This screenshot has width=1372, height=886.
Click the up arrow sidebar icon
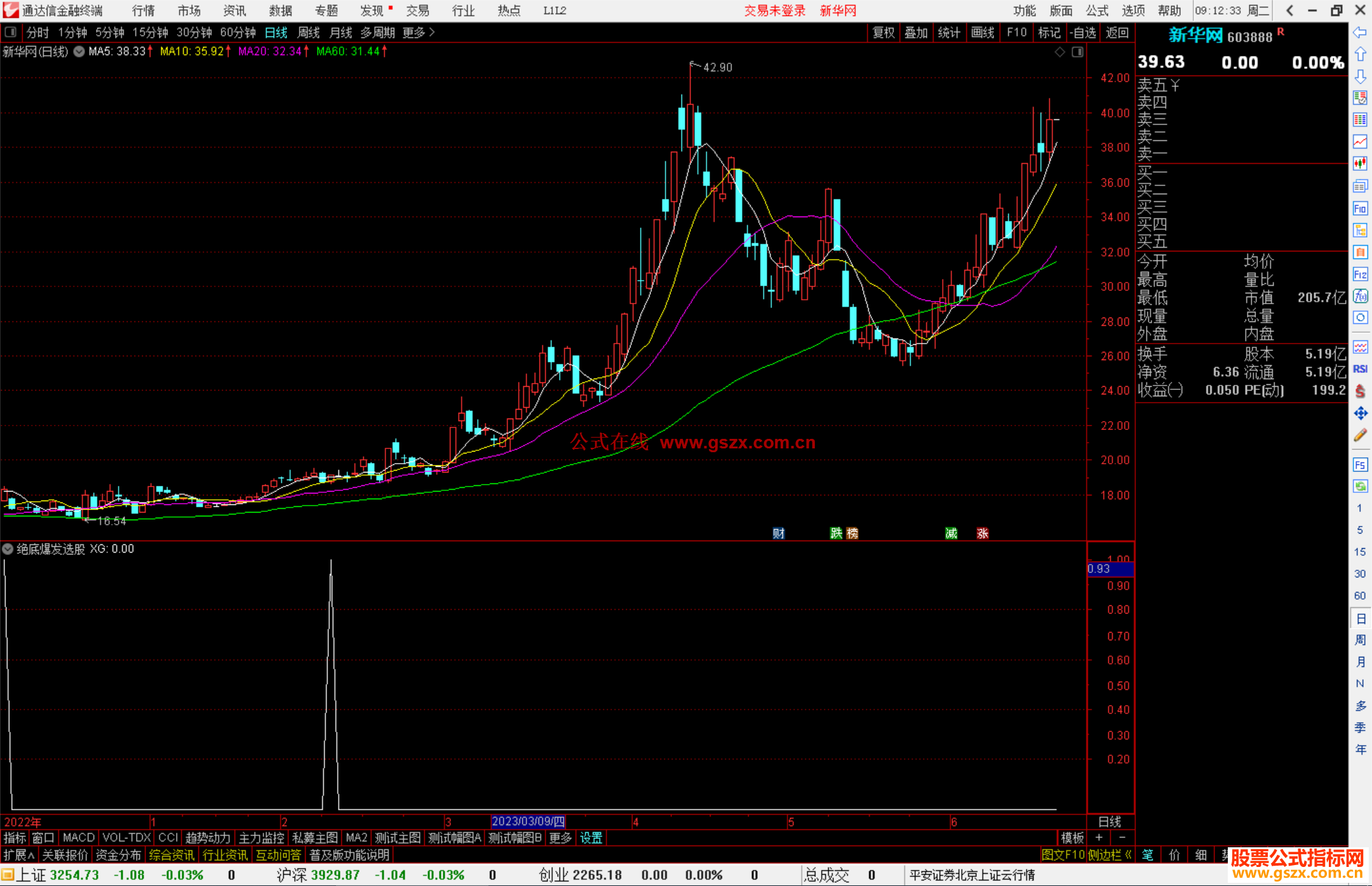coord(1360,55)
